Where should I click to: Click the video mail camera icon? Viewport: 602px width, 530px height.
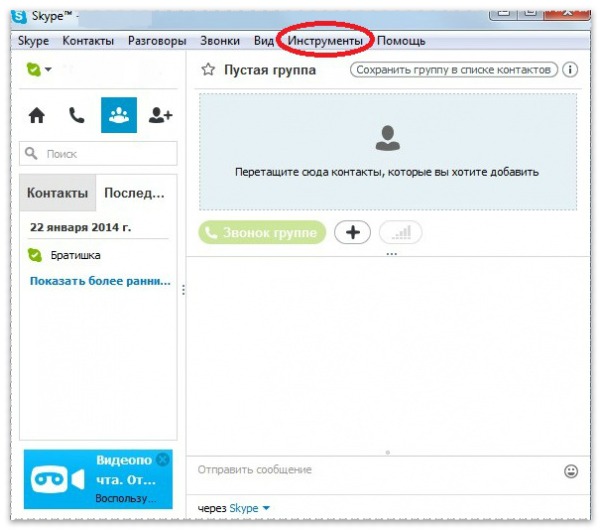coord(58,480)
